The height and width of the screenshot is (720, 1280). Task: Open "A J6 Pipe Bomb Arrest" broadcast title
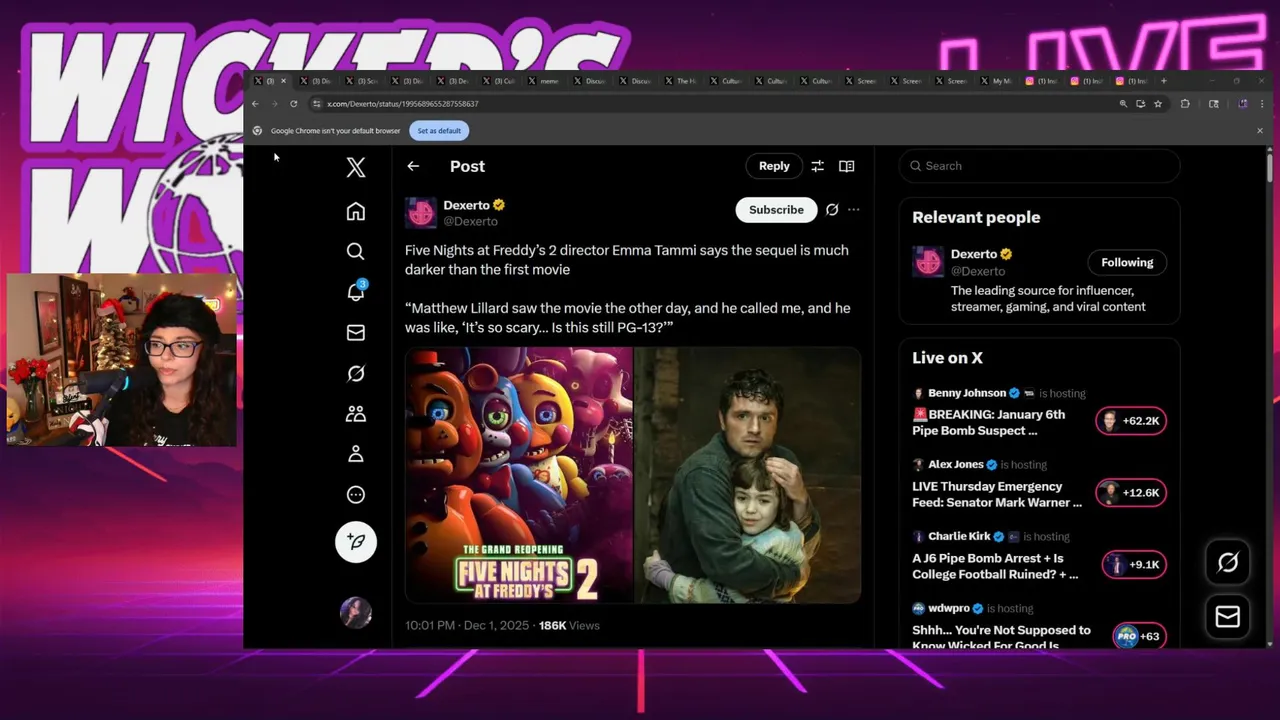pos(995,566)
